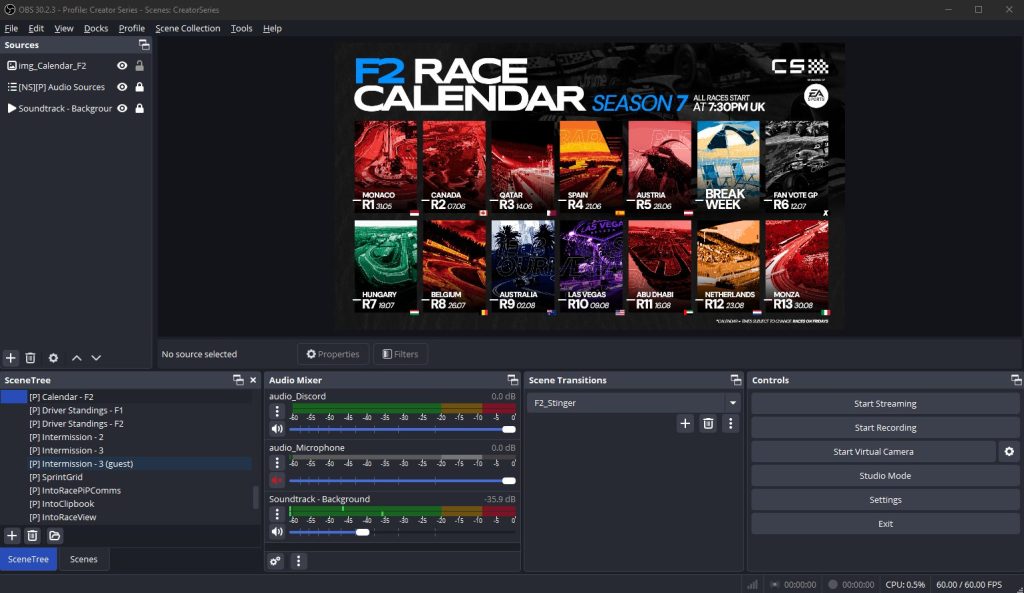Open Soundtrack - Background mixer options menu
This screenshot has width=1024, height=593.
point(277,514)
